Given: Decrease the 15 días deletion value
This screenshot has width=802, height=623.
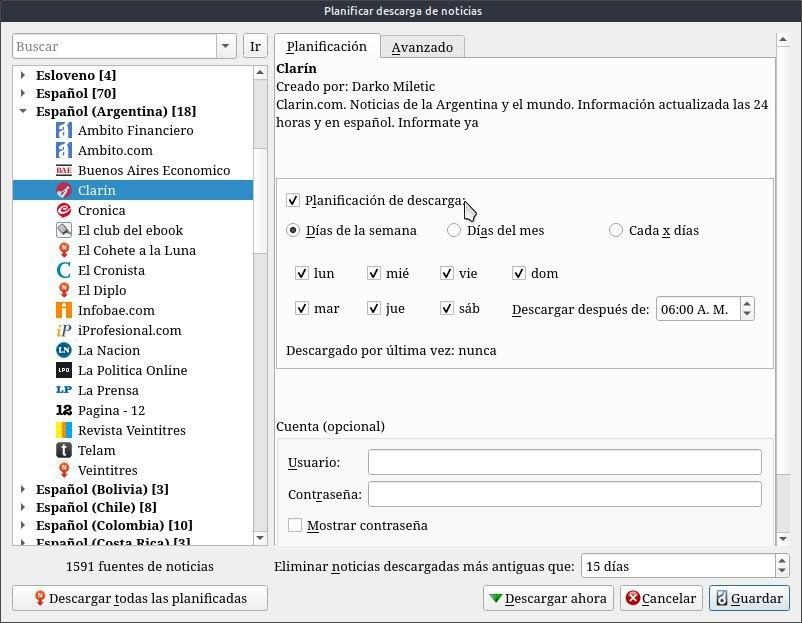Looking at the screenshot, I should tap(782, 571).
